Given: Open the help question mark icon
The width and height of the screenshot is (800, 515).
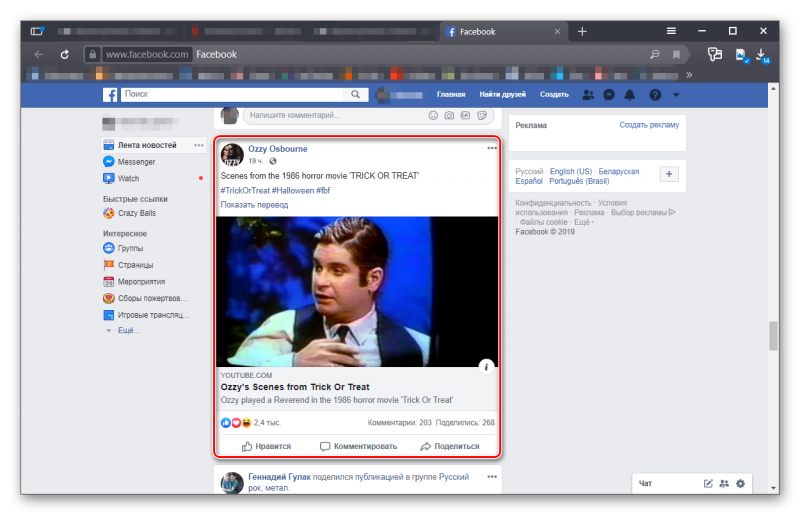Looking at the screenshot, I should [x=655, y=95].
